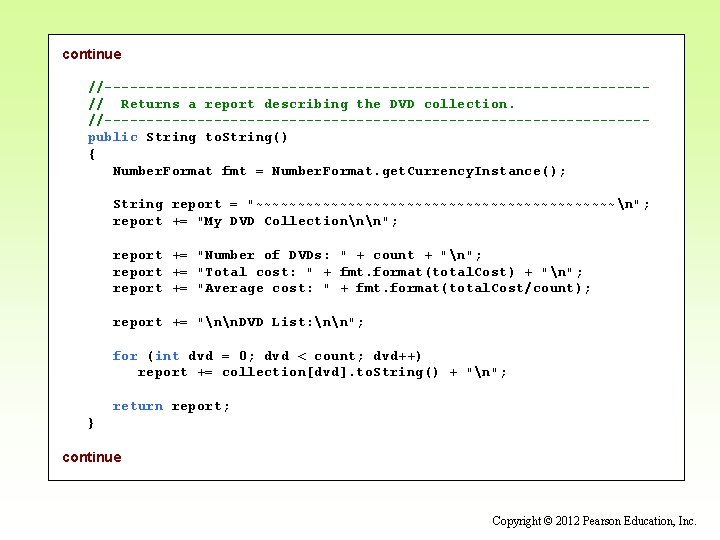Click 'fmt.format(totalCost/count)' expression

pos(468,288)
